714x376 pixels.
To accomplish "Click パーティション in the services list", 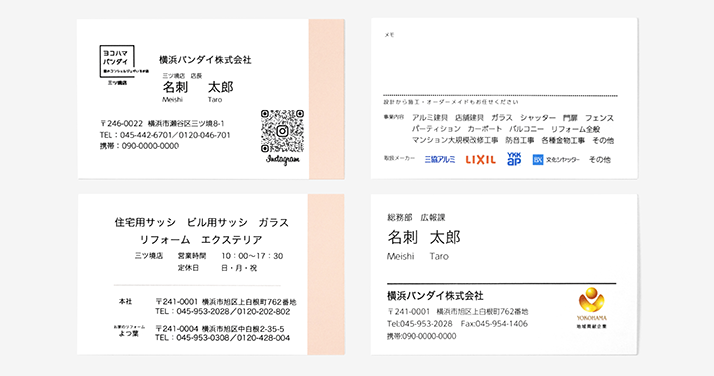I will 436,129.
